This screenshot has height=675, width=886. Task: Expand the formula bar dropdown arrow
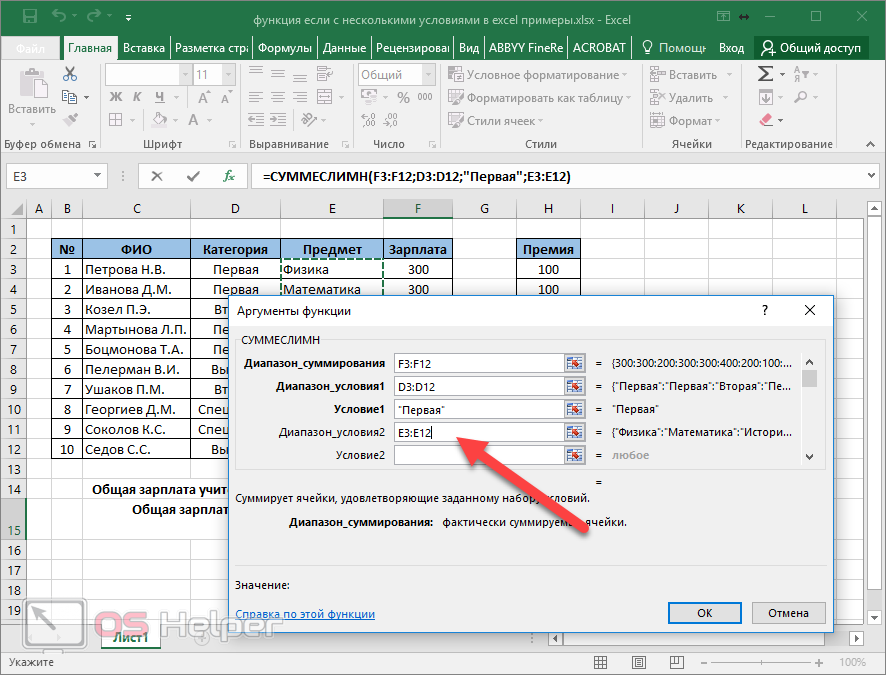(x=869, y=176)
